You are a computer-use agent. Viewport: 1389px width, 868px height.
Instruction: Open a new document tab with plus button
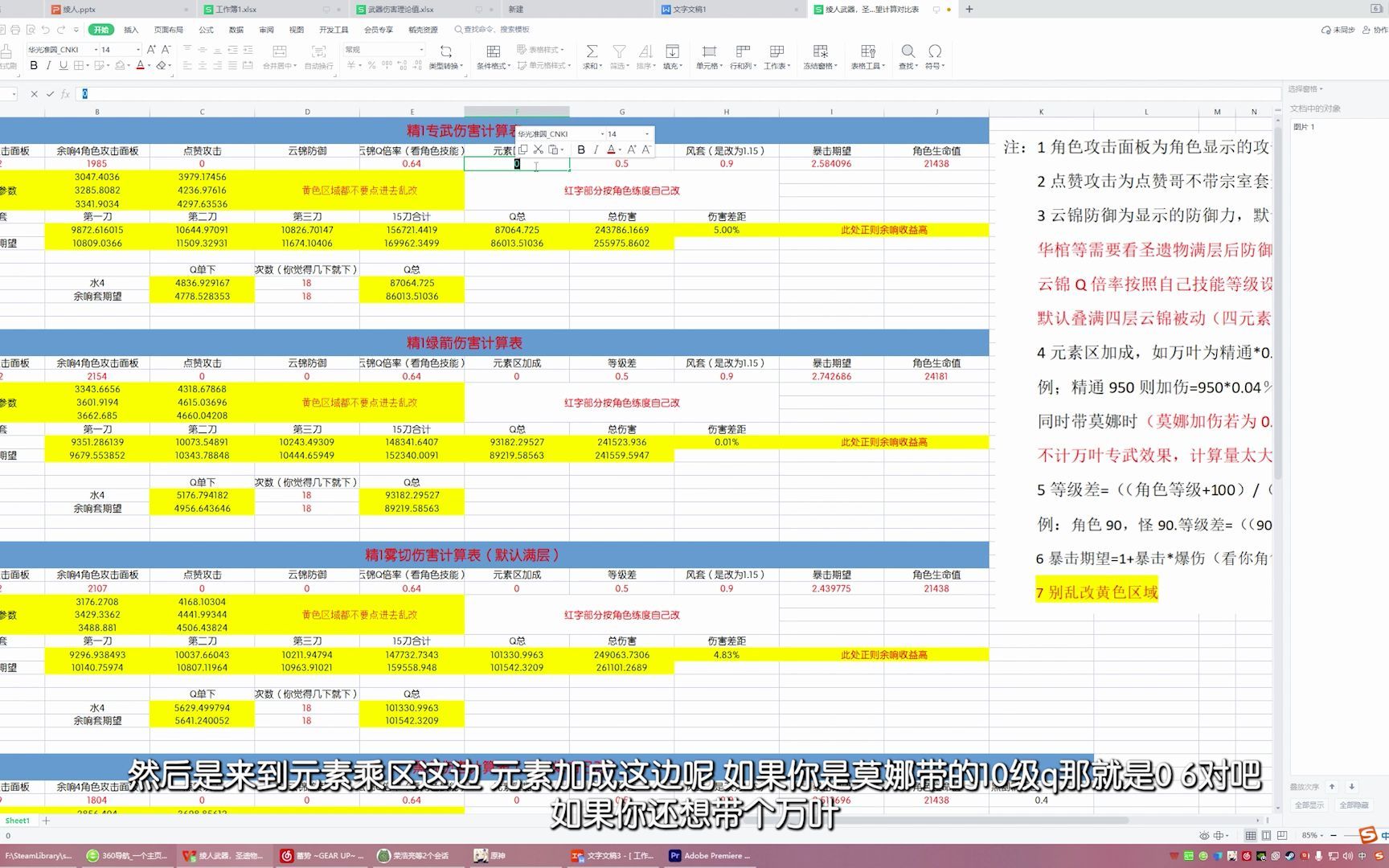click(x=969, y=10)
